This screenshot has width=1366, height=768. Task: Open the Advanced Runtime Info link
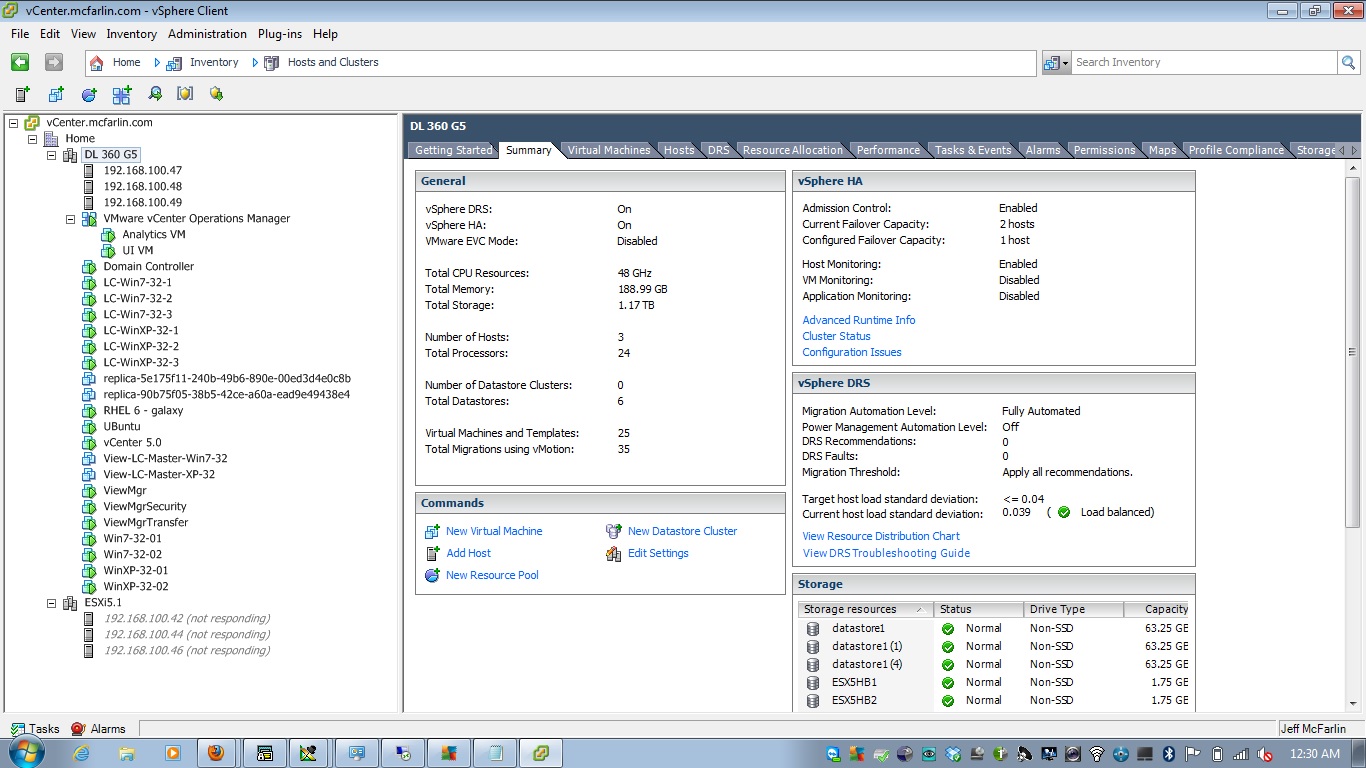click(859, 320)
